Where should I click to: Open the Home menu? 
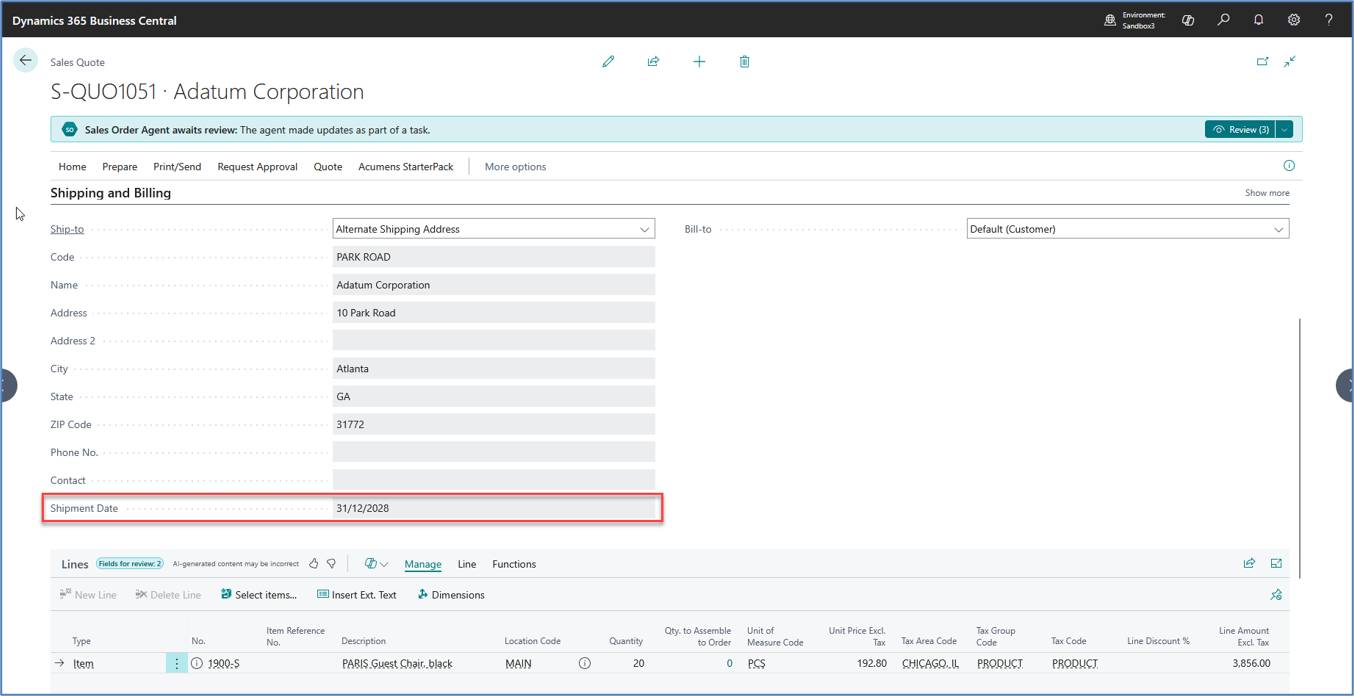72,167
